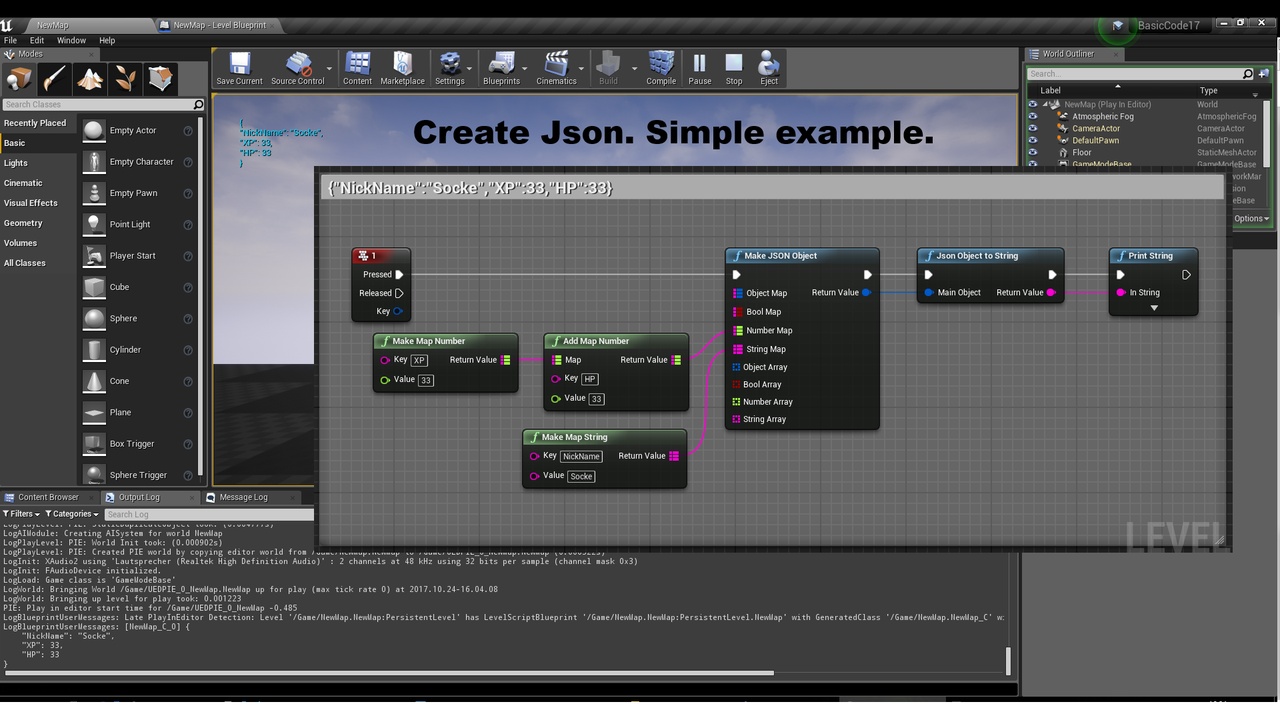Open the Window menu
Viewport: 1280px width, 720px height.
pos(71,41)
